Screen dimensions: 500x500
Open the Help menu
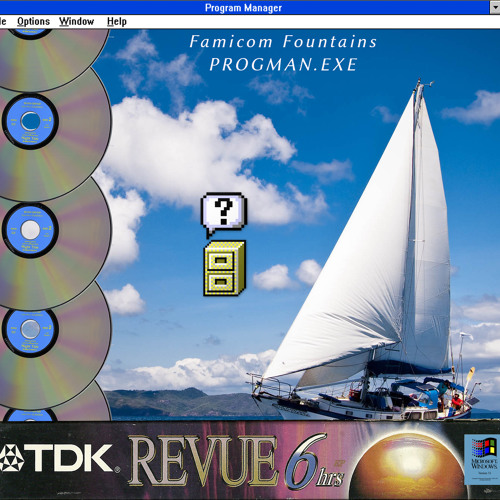[117, 22]
